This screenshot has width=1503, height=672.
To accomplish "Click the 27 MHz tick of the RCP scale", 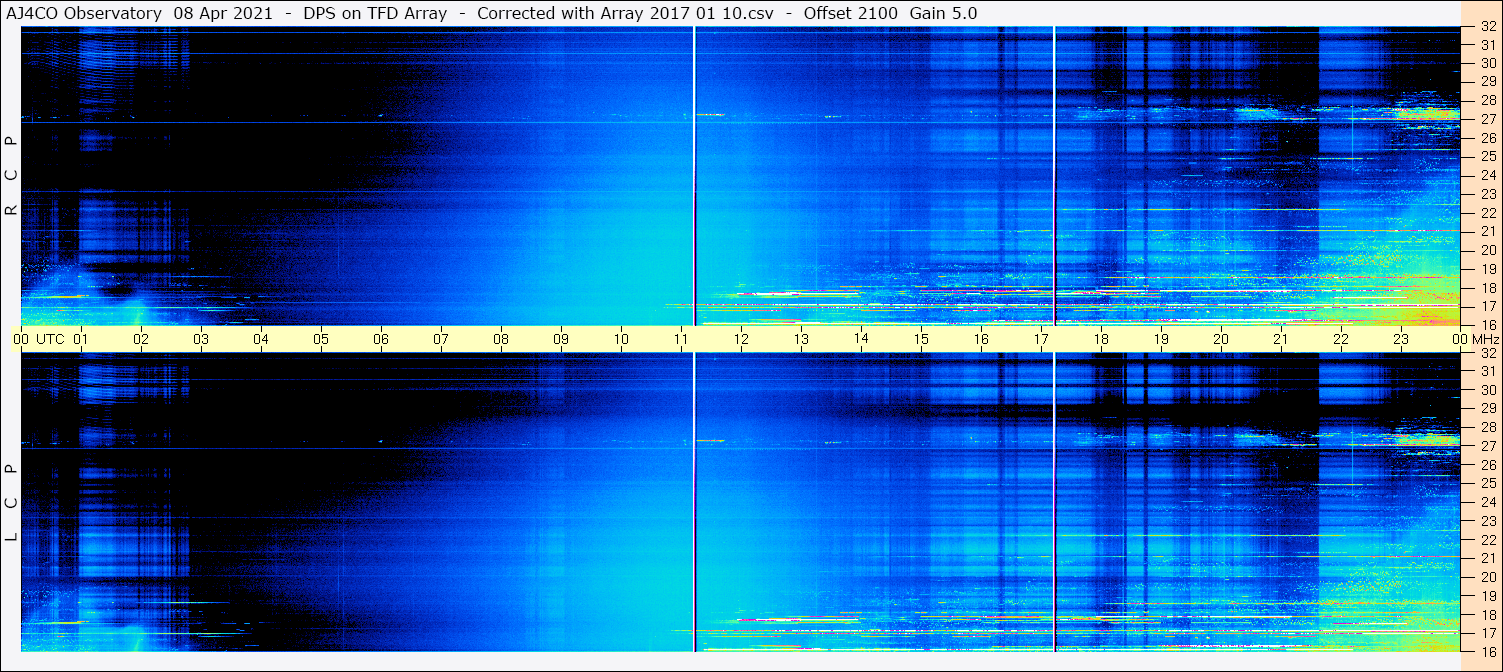I will click(1487, 119).
